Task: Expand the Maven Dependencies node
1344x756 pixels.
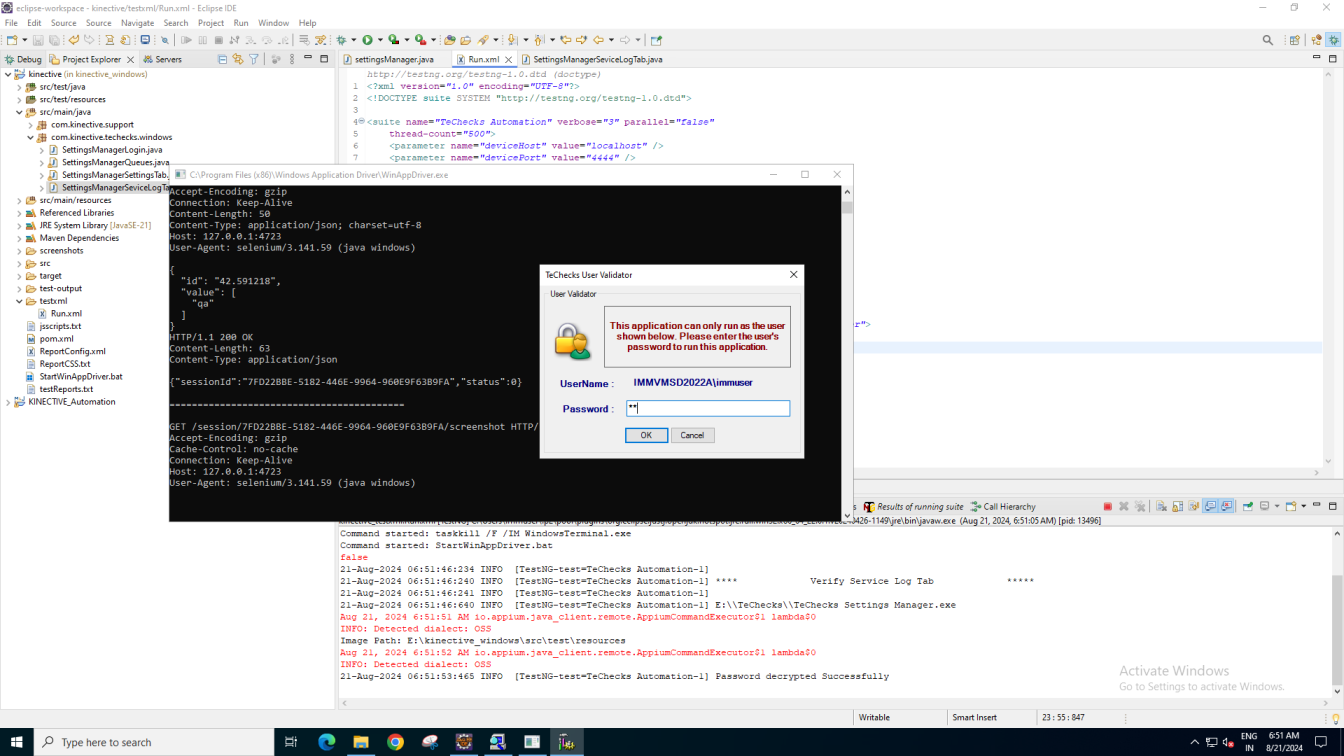Action: 19,238
